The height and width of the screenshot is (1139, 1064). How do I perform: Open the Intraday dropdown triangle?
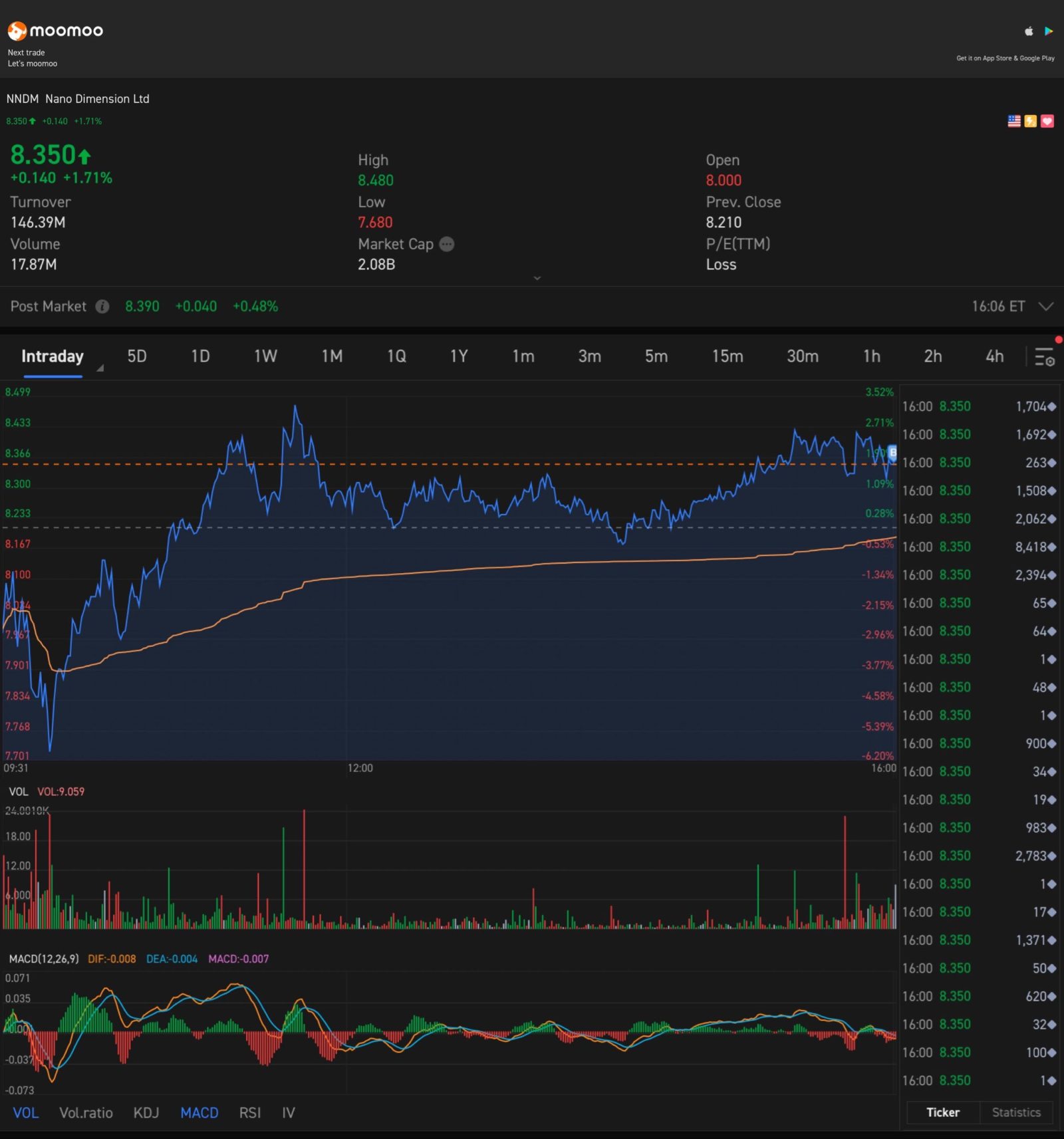coord(100,368)
